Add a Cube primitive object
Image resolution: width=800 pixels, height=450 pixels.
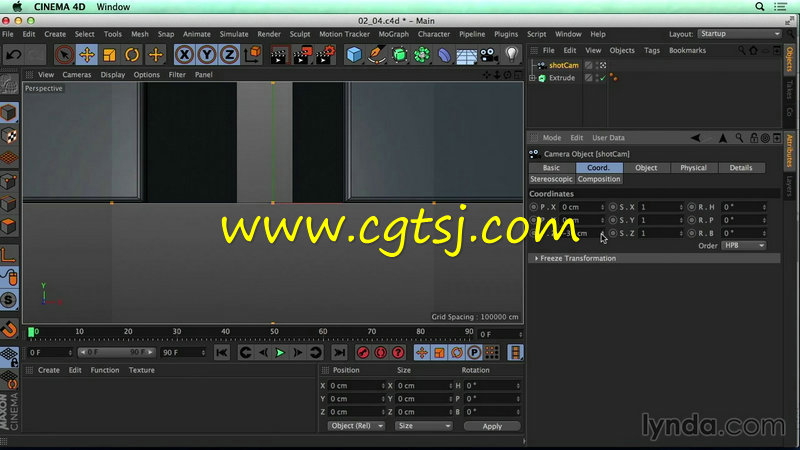coord(354,55)
